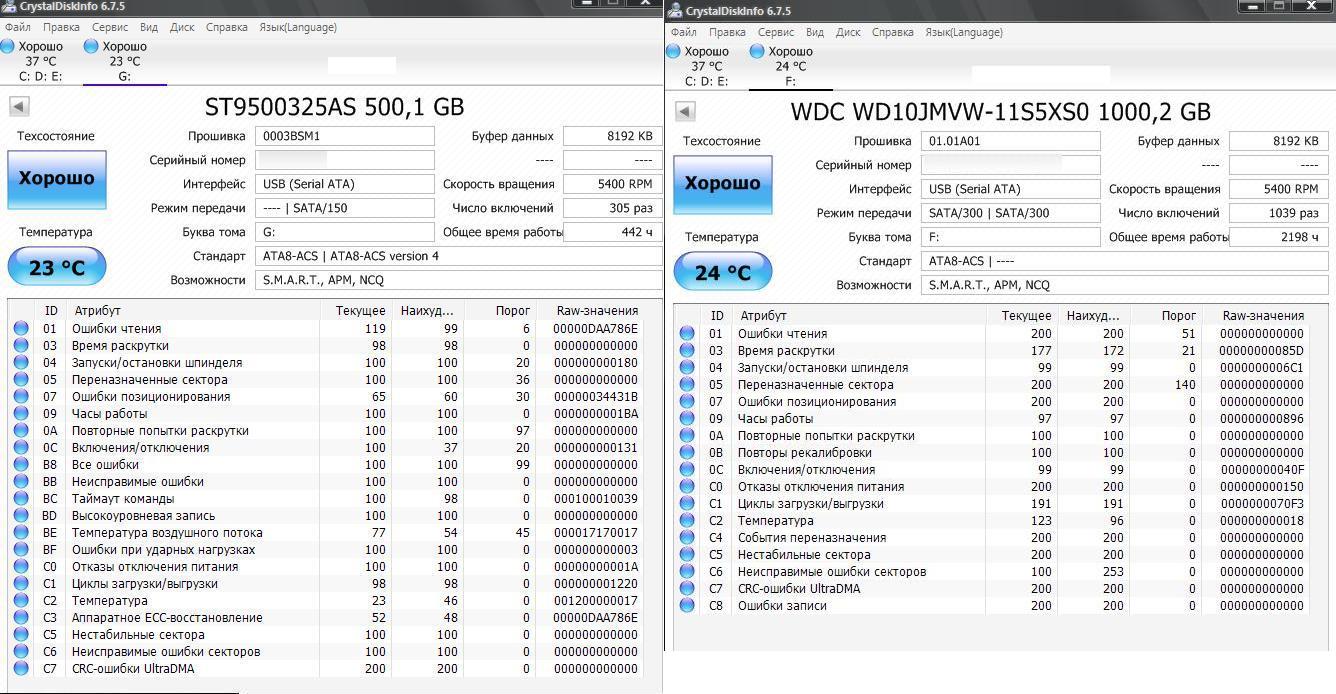Screen dimensions: 1336x694
Task: Click status orb for Таймаут команды row
Action: (21, 498)
